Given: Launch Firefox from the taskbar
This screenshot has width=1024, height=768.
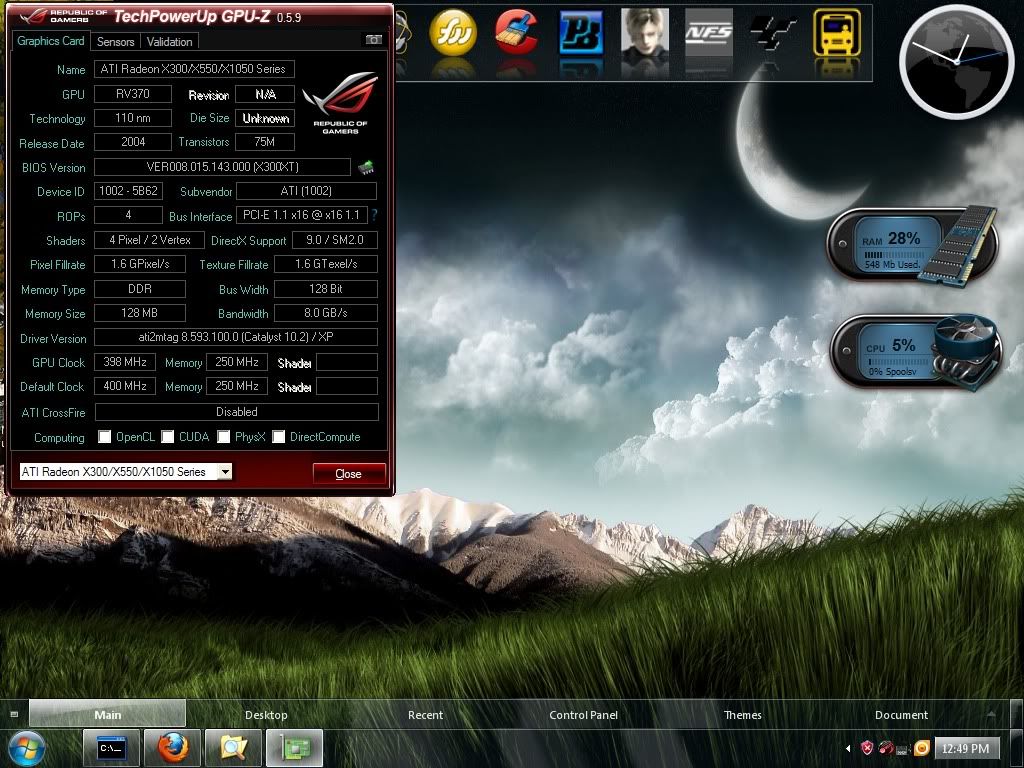Looking at the screenshot, I should click(x=172, y=748).
